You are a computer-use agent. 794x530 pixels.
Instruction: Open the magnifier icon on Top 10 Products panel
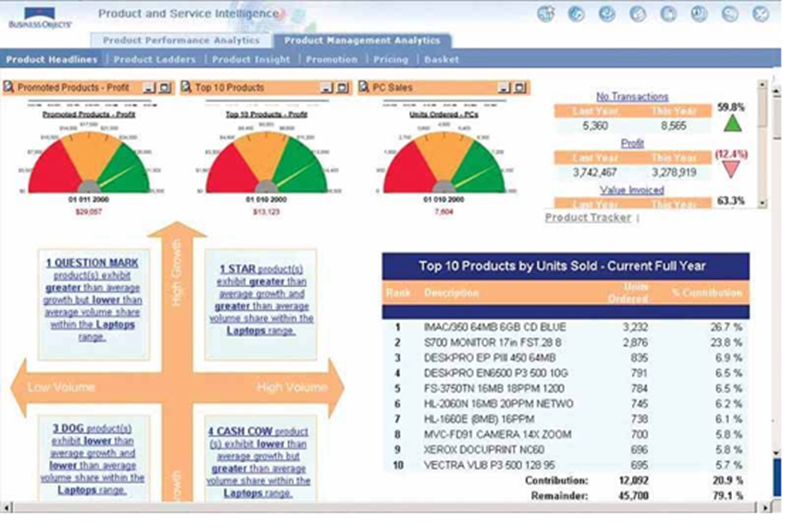pos(186,87)
